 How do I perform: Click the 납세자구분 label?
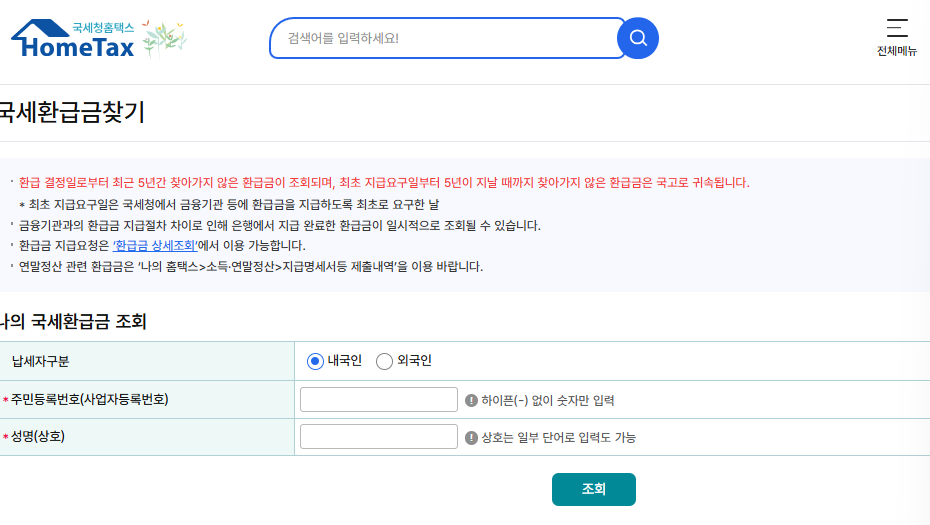pos(40,361)
